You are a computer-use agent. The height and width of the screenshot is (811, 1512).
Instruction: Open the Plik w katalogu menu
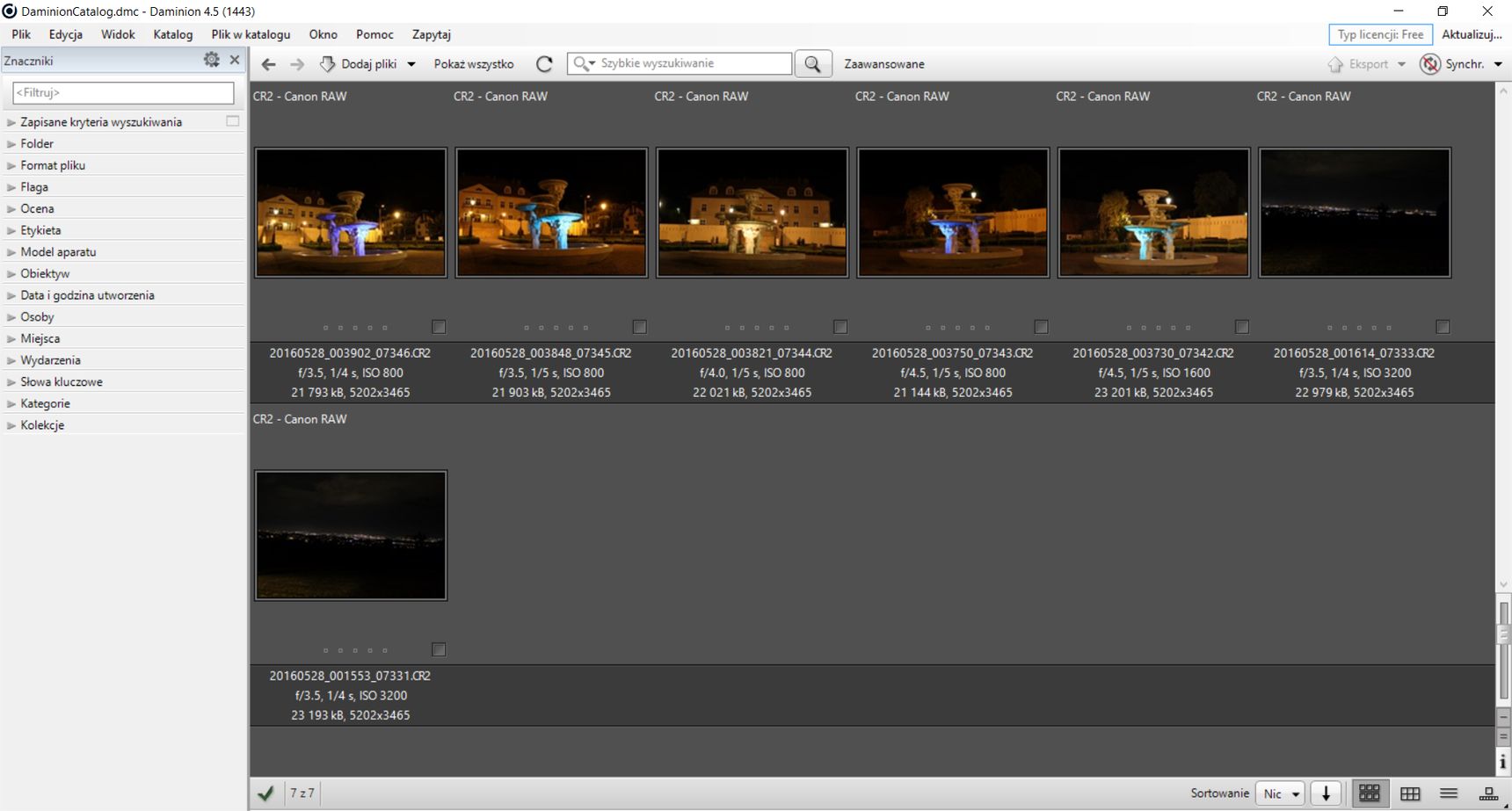[251, 34]
